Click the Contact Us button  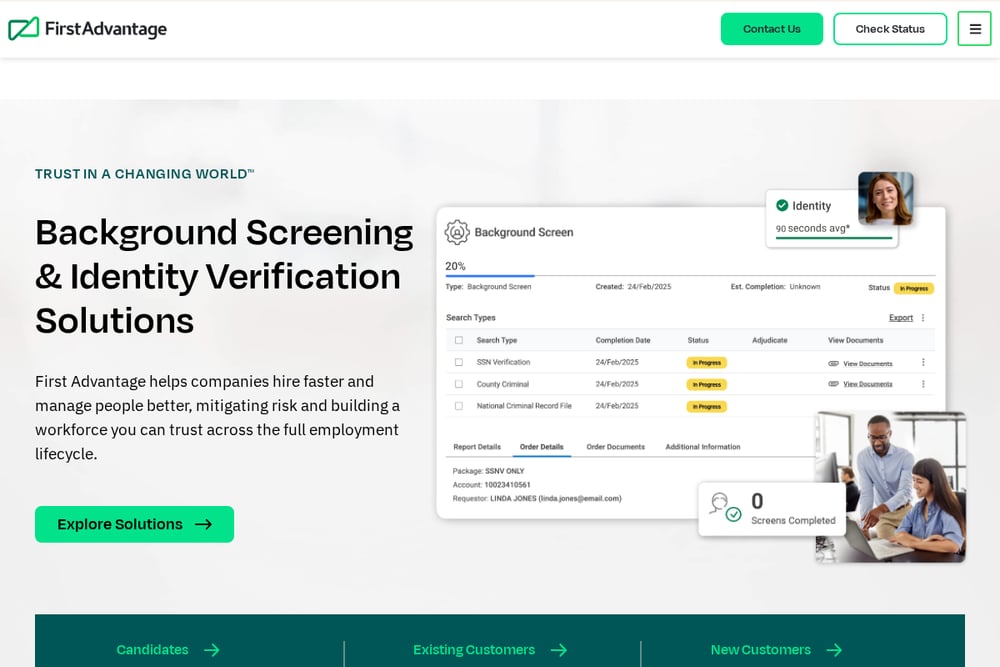click(x=772, y=29)
